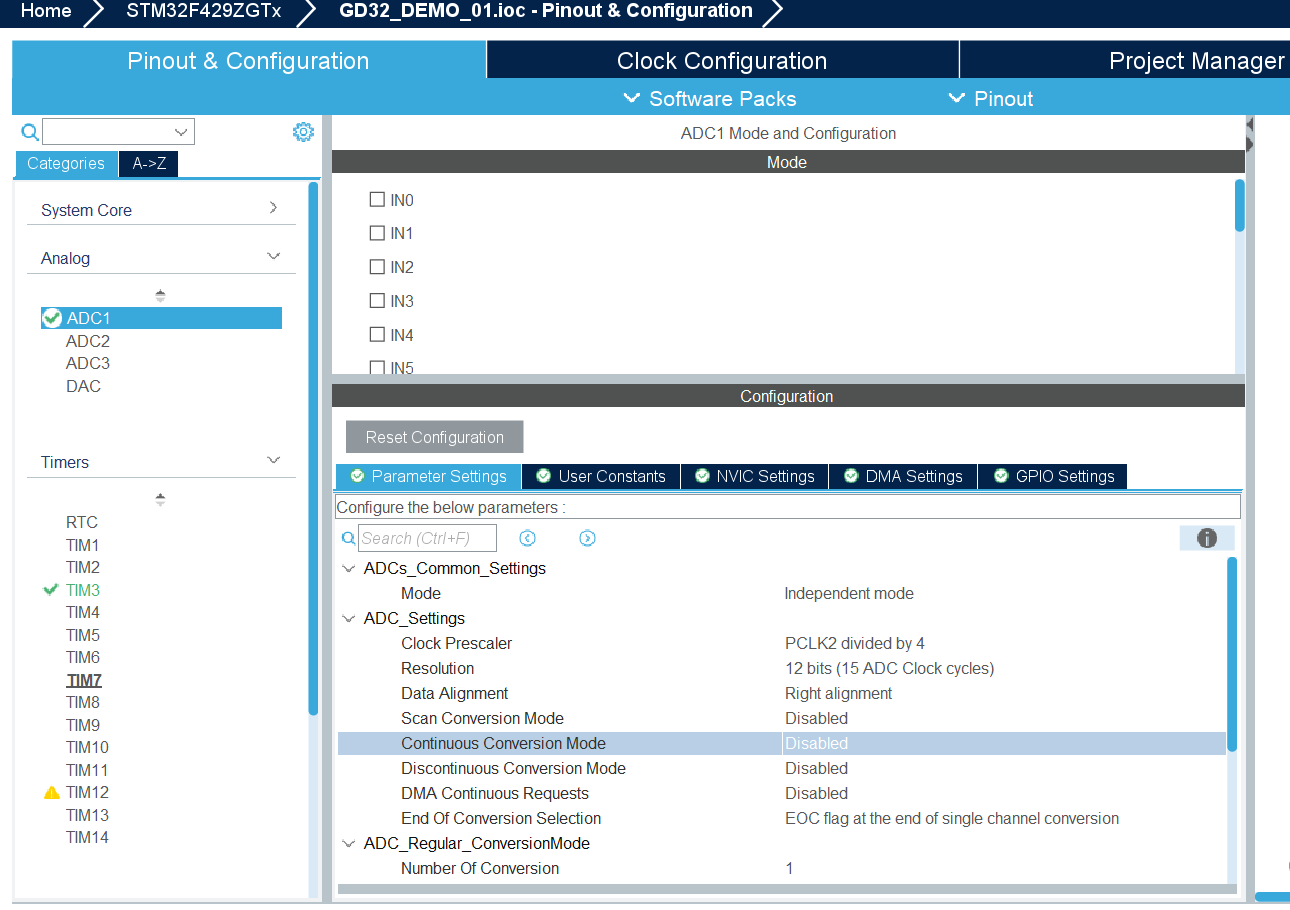
Task: Click End Of Conversion Selection value
Action: point(952,818)
